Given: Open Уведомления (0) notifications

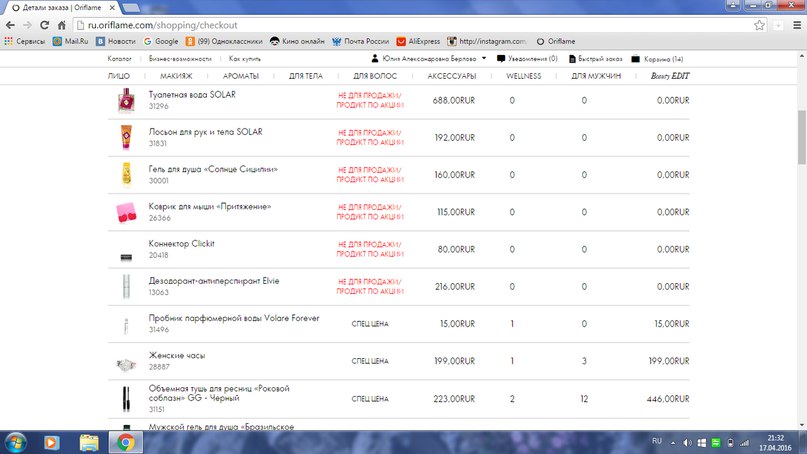Looking at the screenshot, I should [x=527, y=59].
